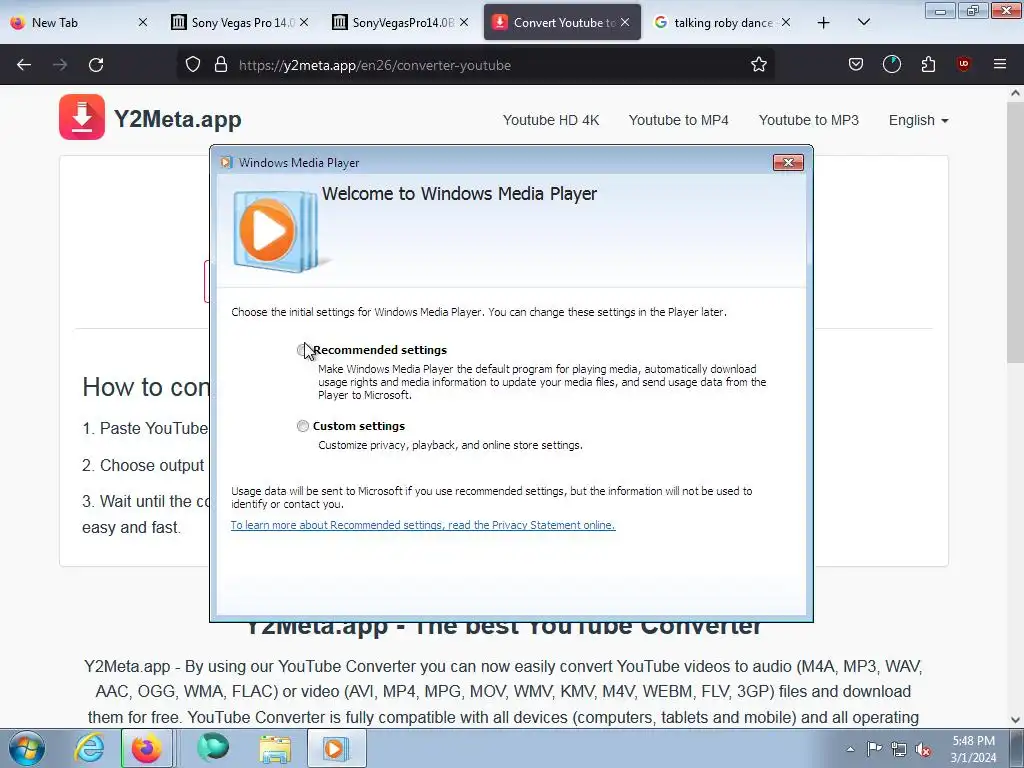Open the teal sphere app in taskbar
Image resolution: width=1024 pixels, height=768 pixels.
(213, 748)
